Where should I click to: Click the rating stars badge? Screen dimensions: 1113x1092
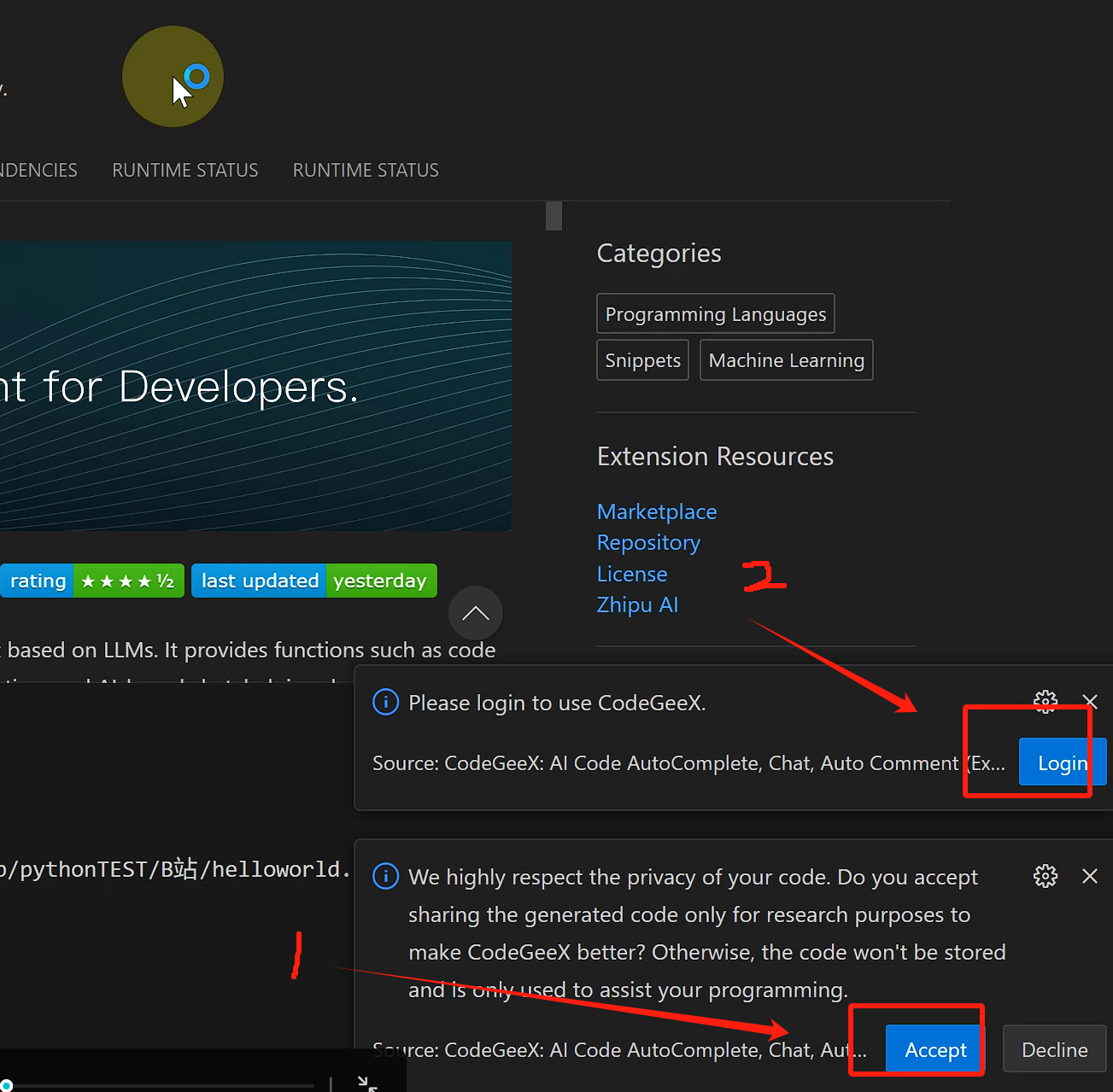pyautogui.click(x=92, y=581)
